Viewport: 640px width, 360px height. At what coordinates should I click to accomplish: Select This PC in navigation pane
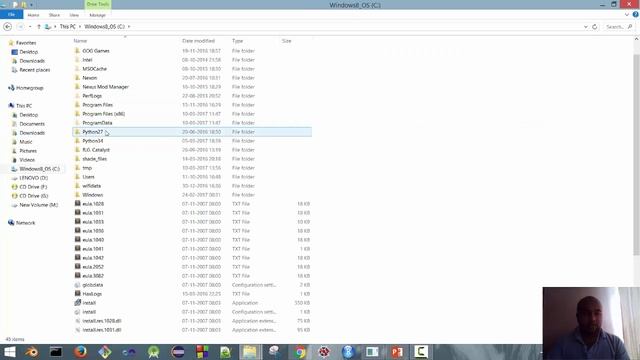(24, 106)
